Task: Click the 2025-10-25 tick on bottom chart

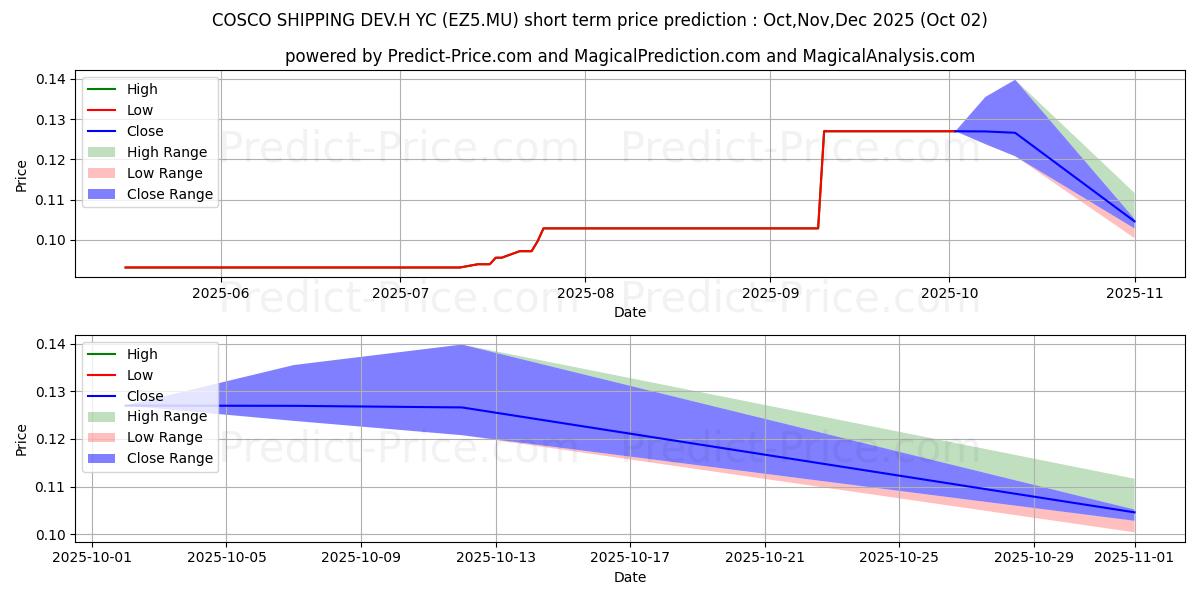Action: pos(900,558)
